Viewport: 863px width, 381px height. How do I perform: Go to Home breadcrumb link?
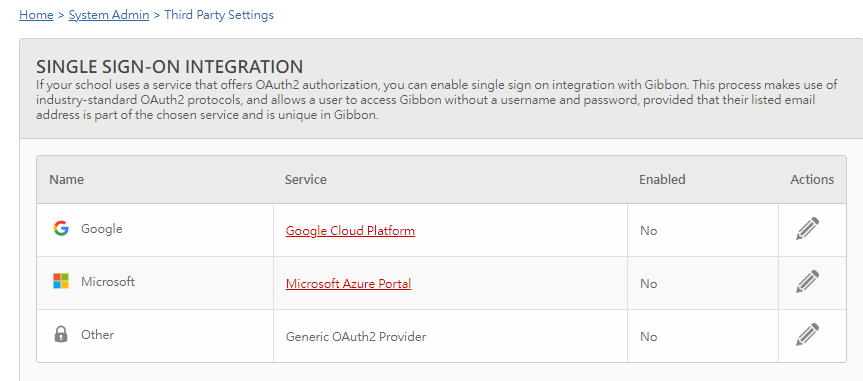[x=36, y=15]
